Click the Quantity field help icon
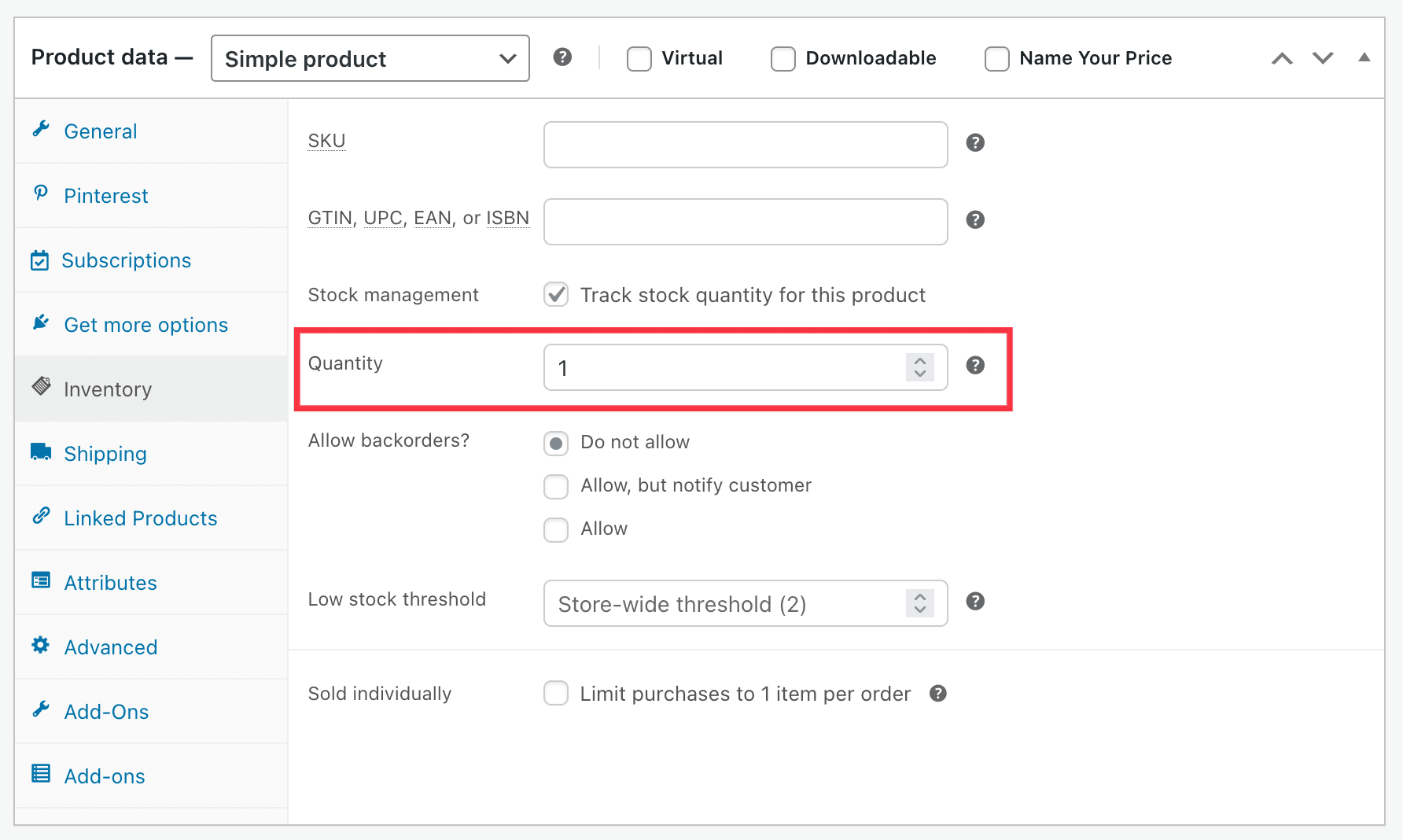The height and width of the screenshot is (840, 1403). coord(975,365)
